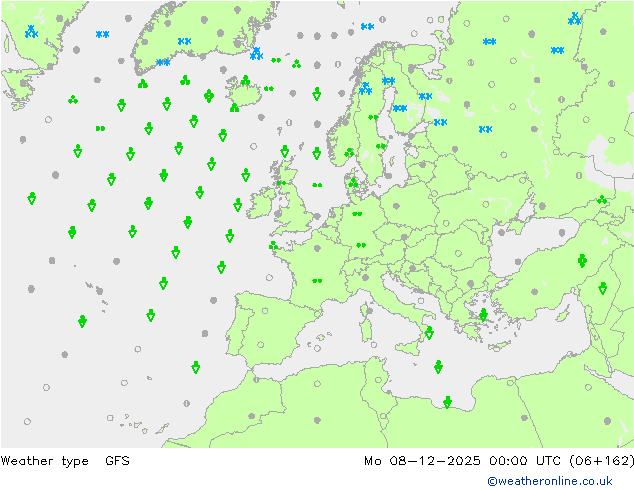Click rain symbol on the Libyan coast
Image resolution: width=634 pixels, height=490 pixels.
coord(447,402)
